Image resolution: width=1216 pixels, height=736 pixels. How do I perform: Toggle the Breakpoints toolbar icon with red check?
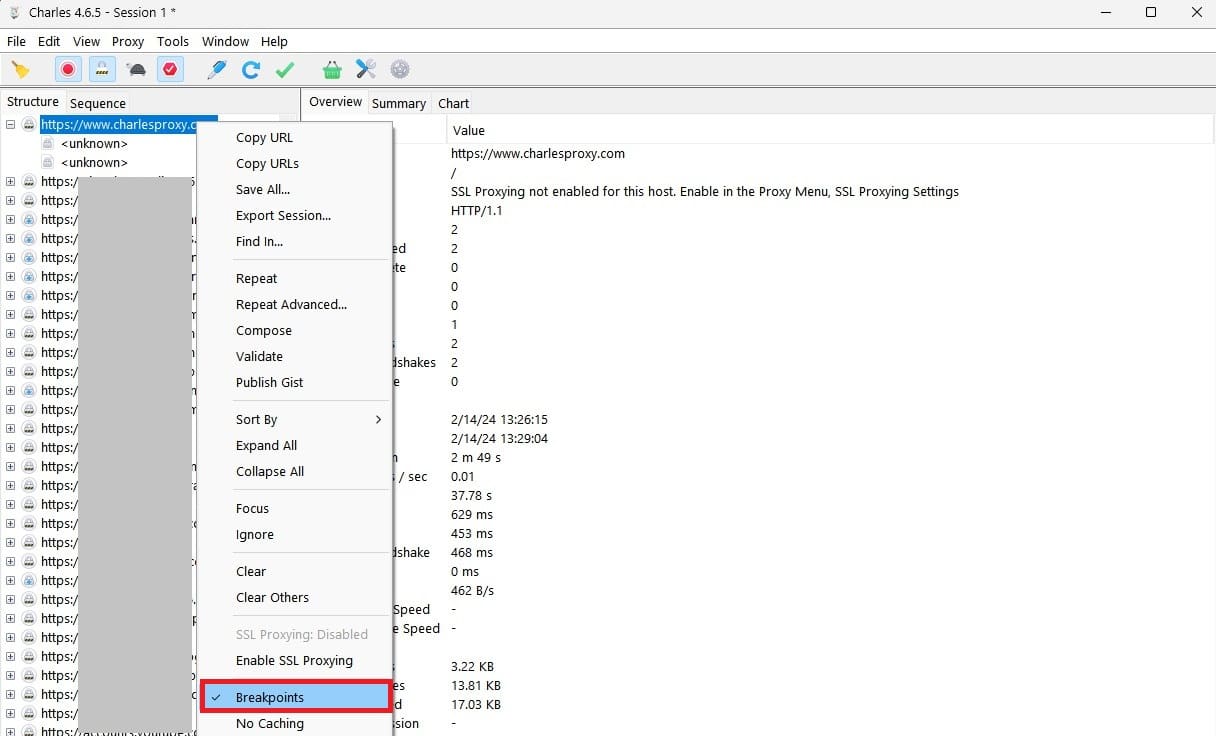[170, 69]
